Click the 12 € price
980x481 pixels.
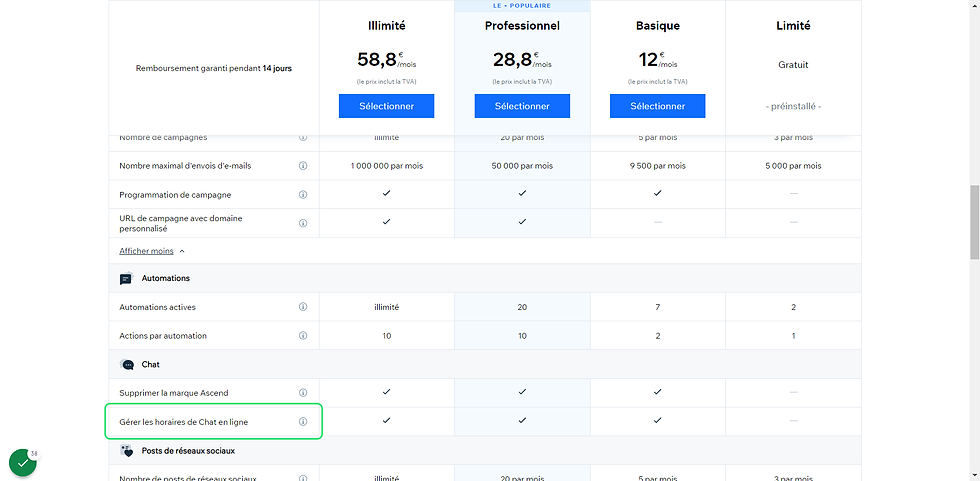point(658,59)
